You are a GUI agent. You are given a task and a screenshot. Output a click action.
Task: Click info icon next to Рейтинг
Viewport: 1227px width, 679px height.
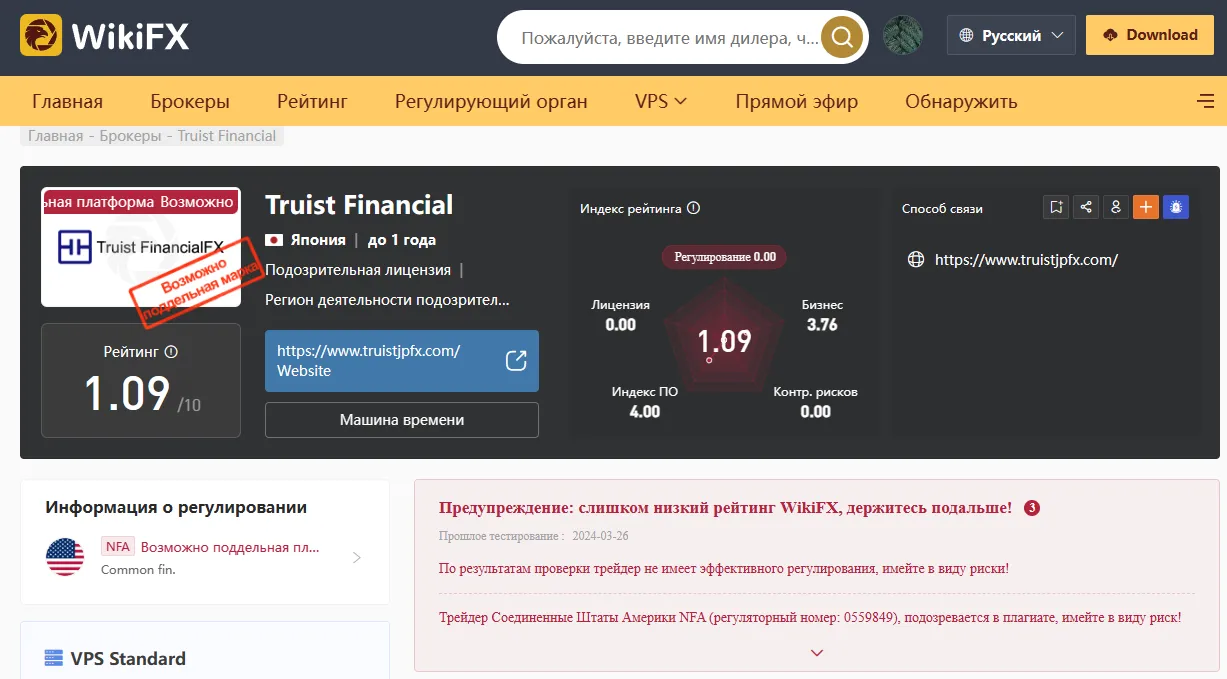tap(171, 352)
